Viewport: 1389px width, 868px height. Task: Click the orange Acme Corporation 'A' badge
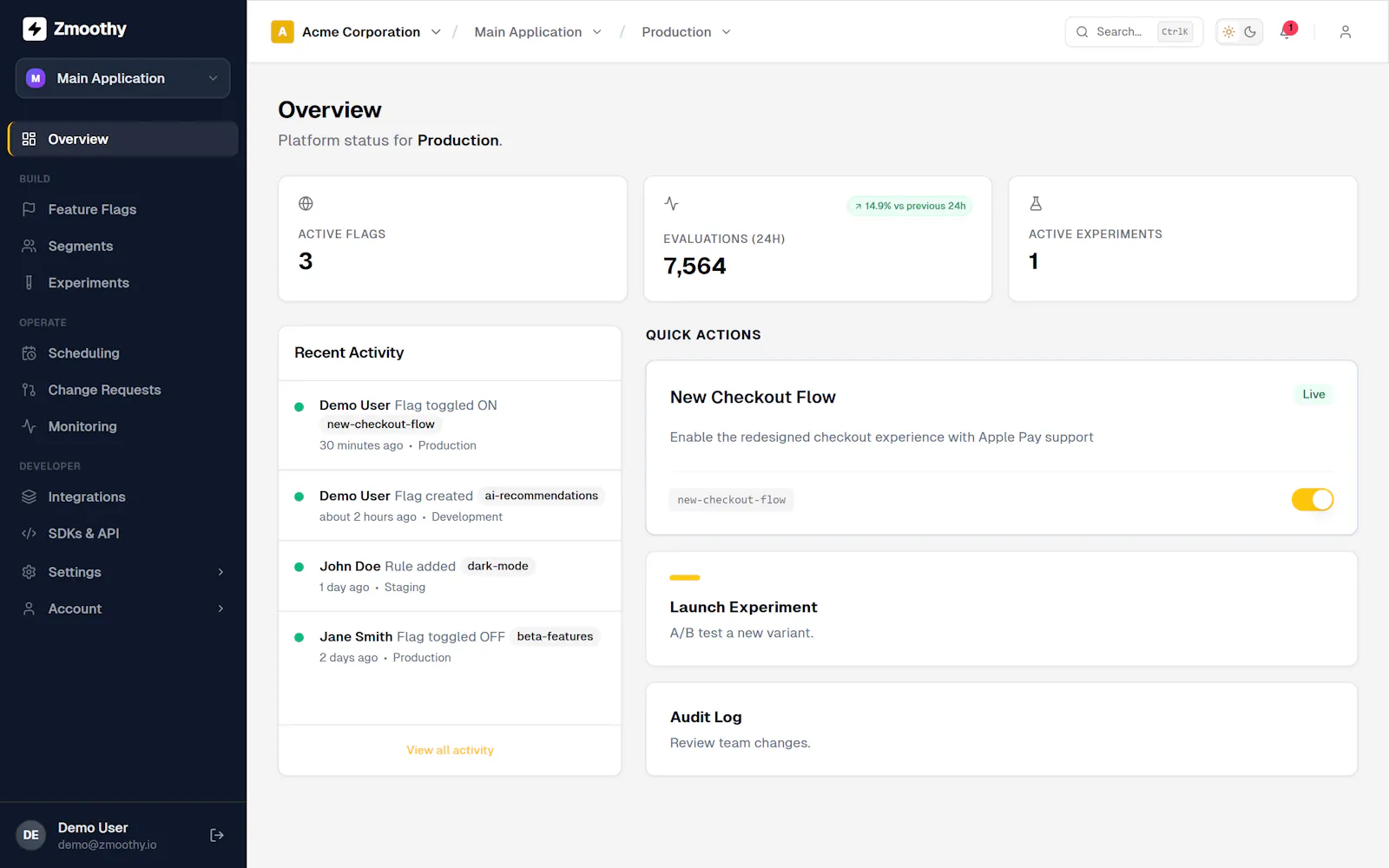pos(282,32)
